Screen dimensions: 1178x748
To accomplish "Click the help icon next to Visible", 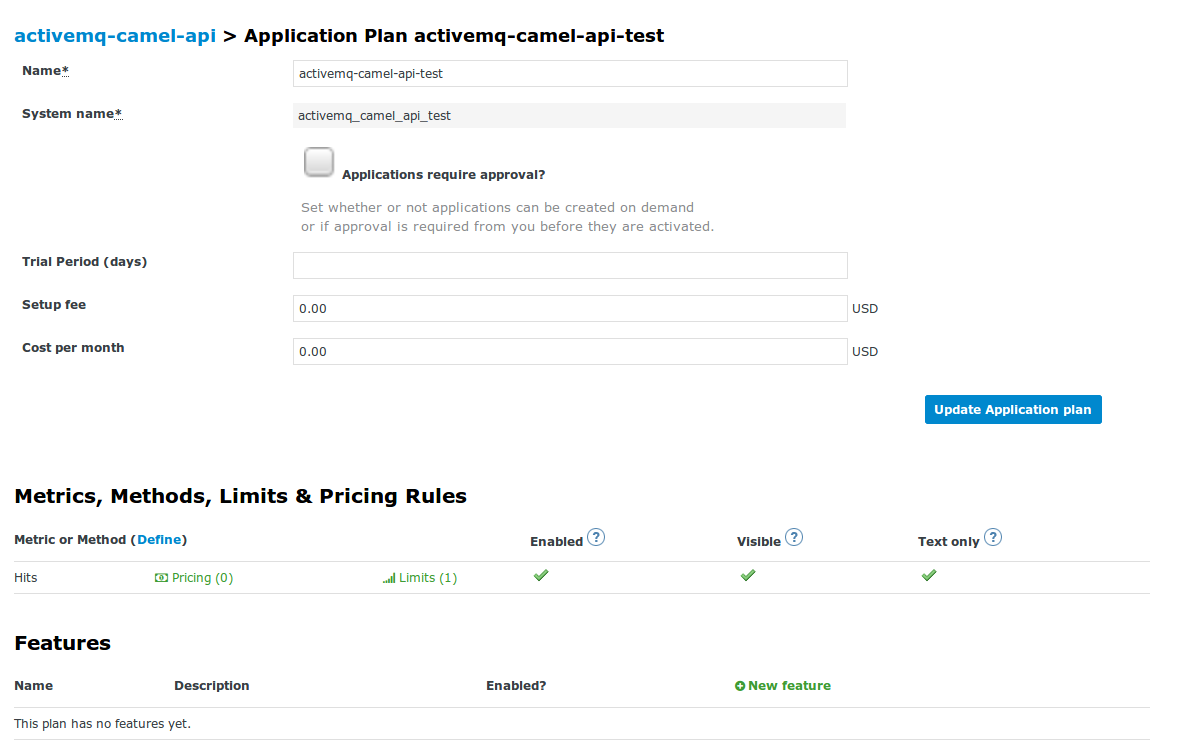I will 794,537.
